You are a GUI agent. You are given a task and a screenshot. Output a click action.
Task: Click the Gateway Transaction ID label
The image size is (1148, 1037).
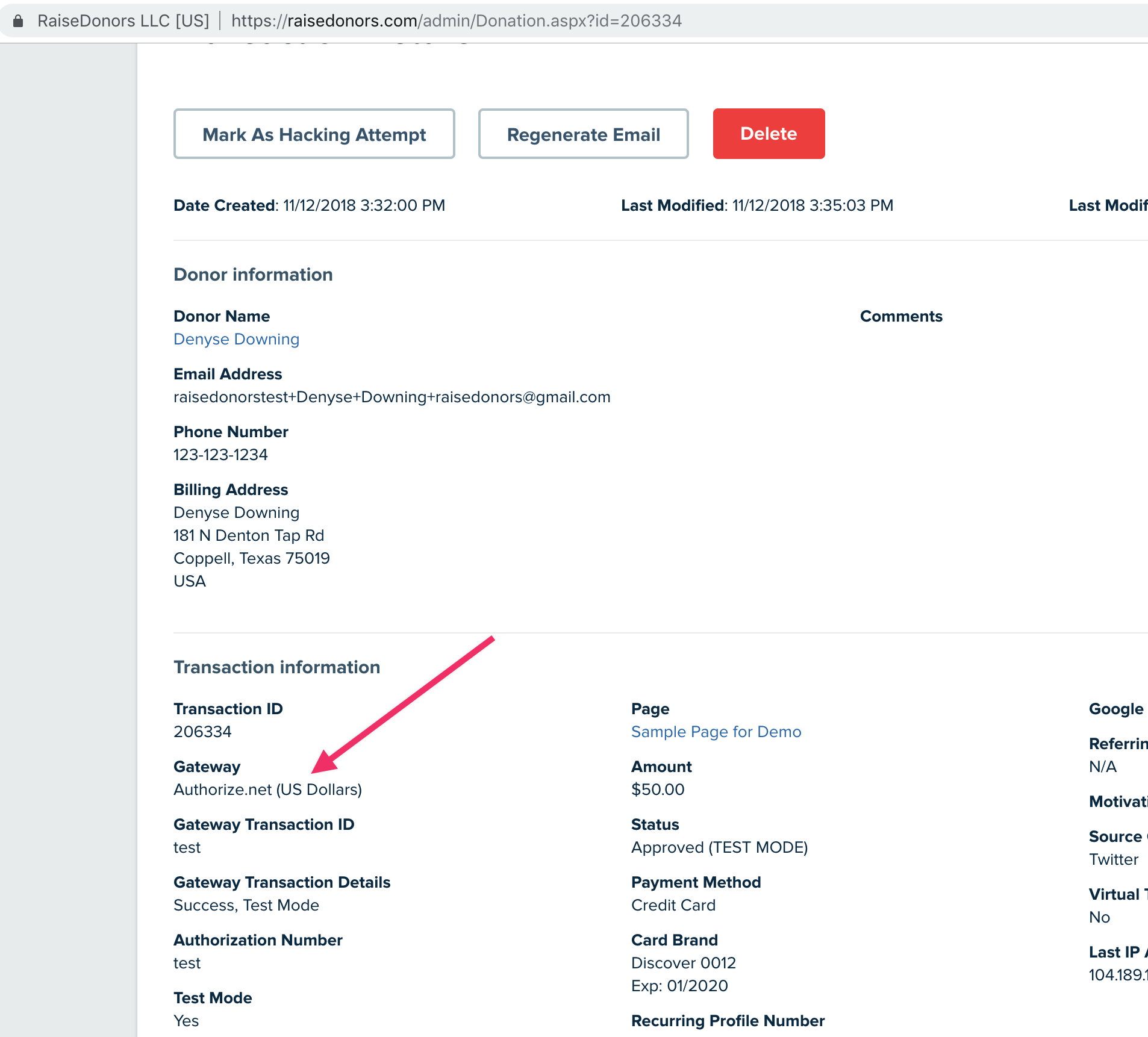264,824
